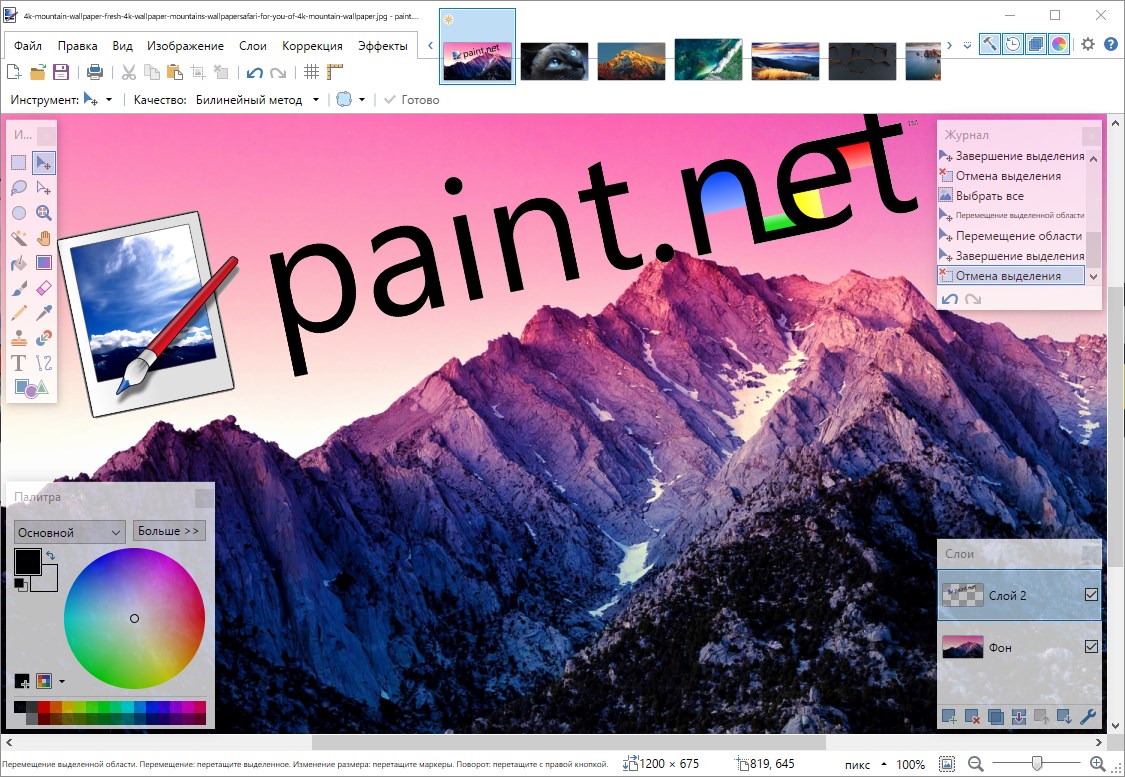Screen dimensions: 1125x777
Task: Open layer properties wrench icon
Action: (1088, 716)
